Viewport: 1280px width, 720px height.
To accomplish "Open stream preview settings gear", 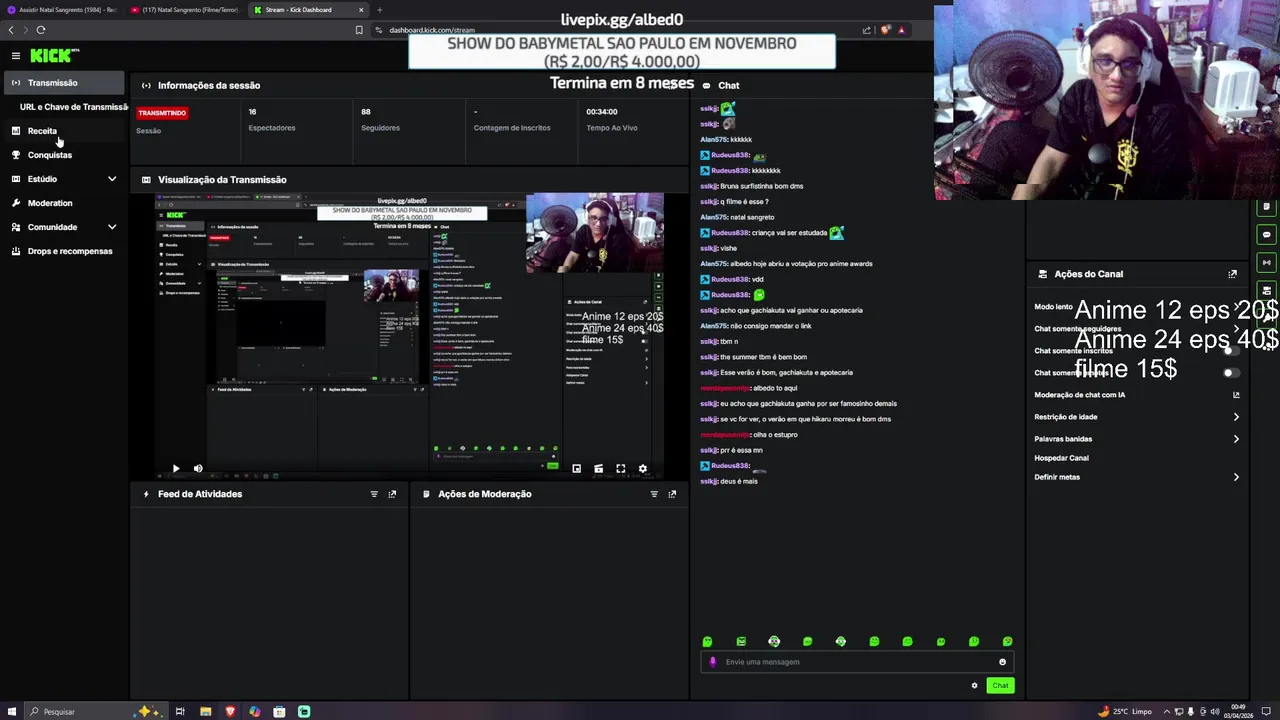I will (x=643, y=468).
